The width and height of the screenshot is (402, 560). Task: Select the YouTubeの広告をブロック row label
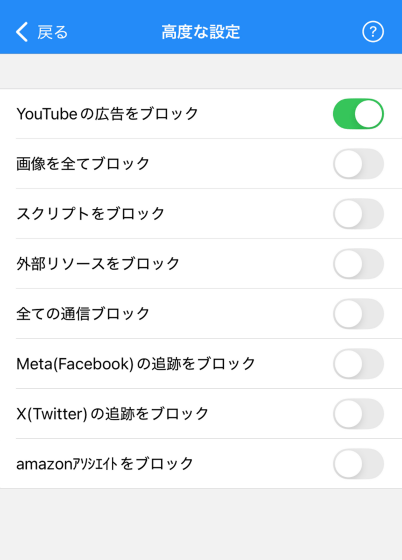point(107,114)
